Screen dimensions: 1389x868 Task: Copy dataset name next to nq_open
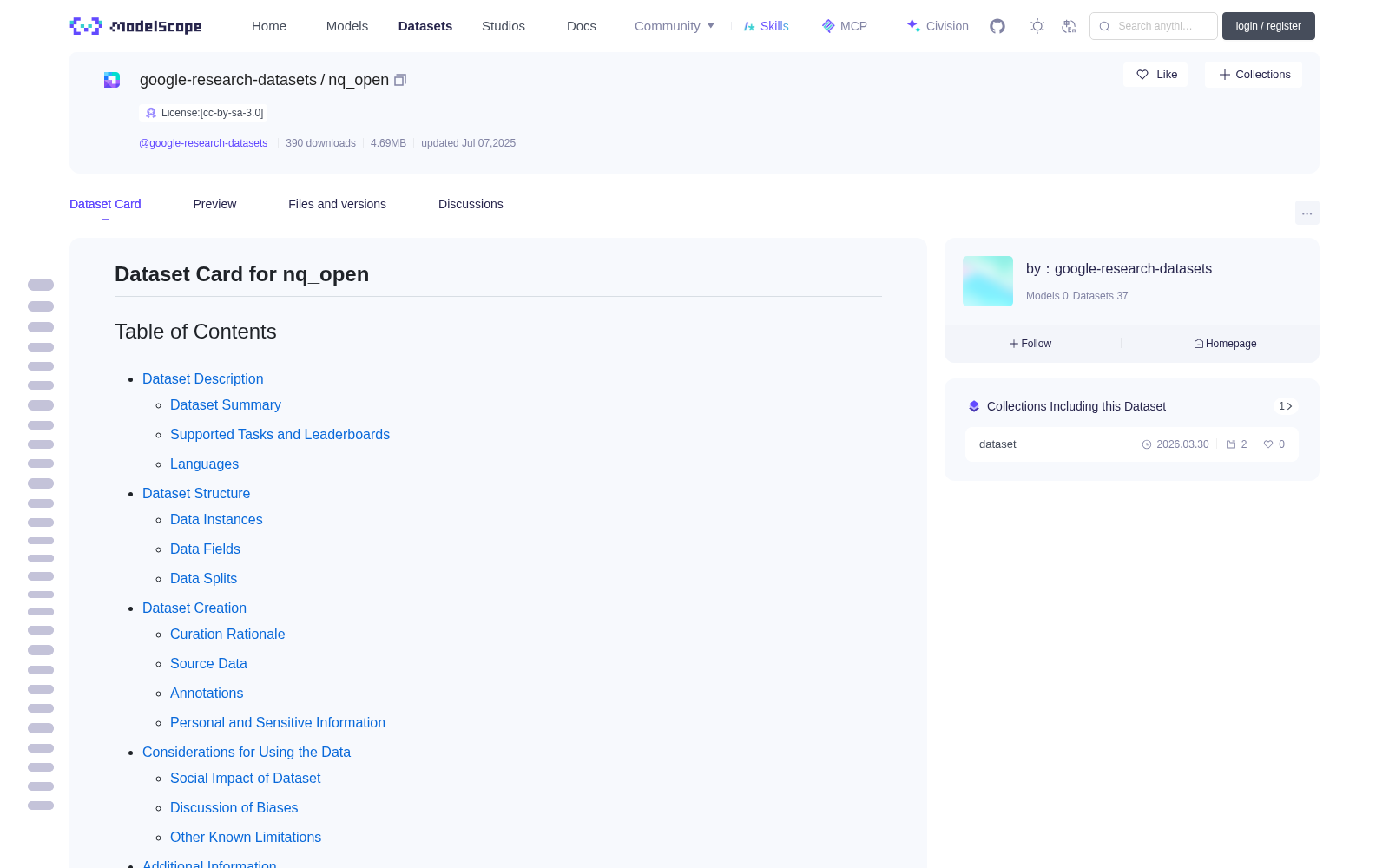400,80
